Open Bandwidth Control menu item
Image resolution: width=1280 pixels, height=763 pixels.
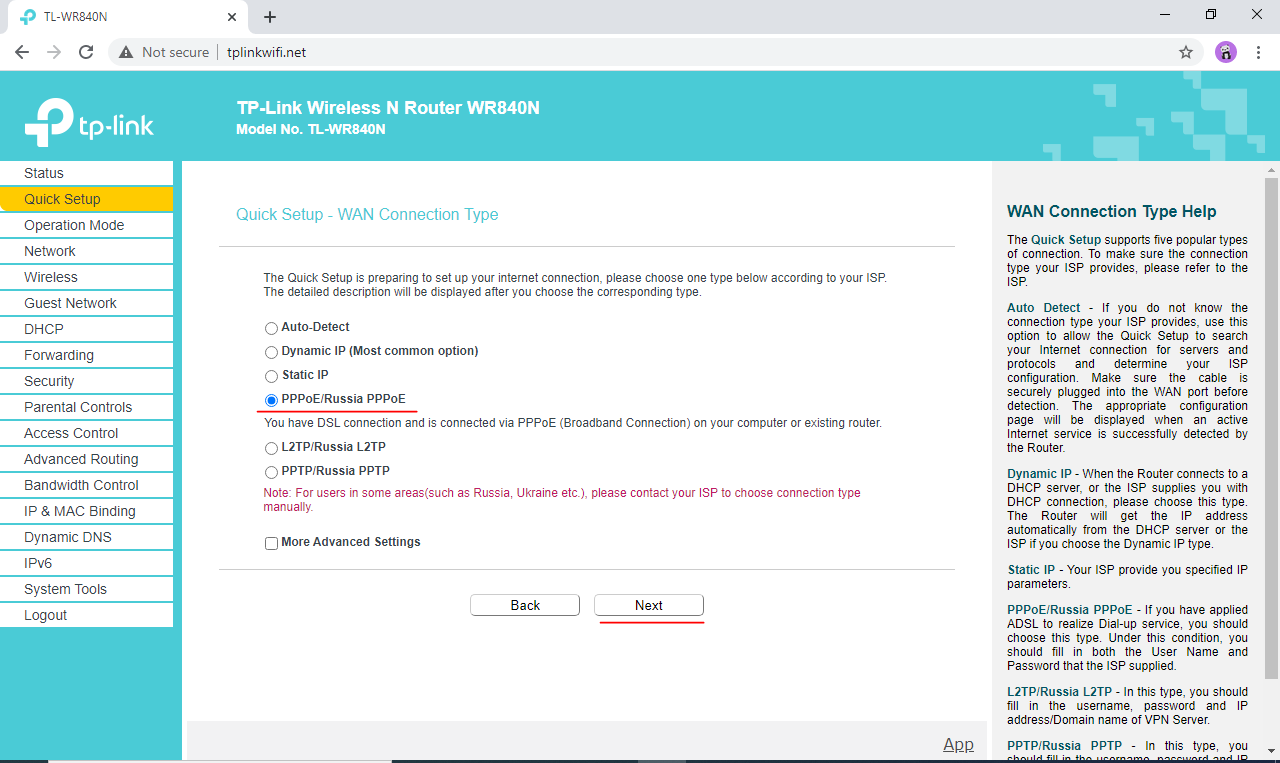point(86,485)
